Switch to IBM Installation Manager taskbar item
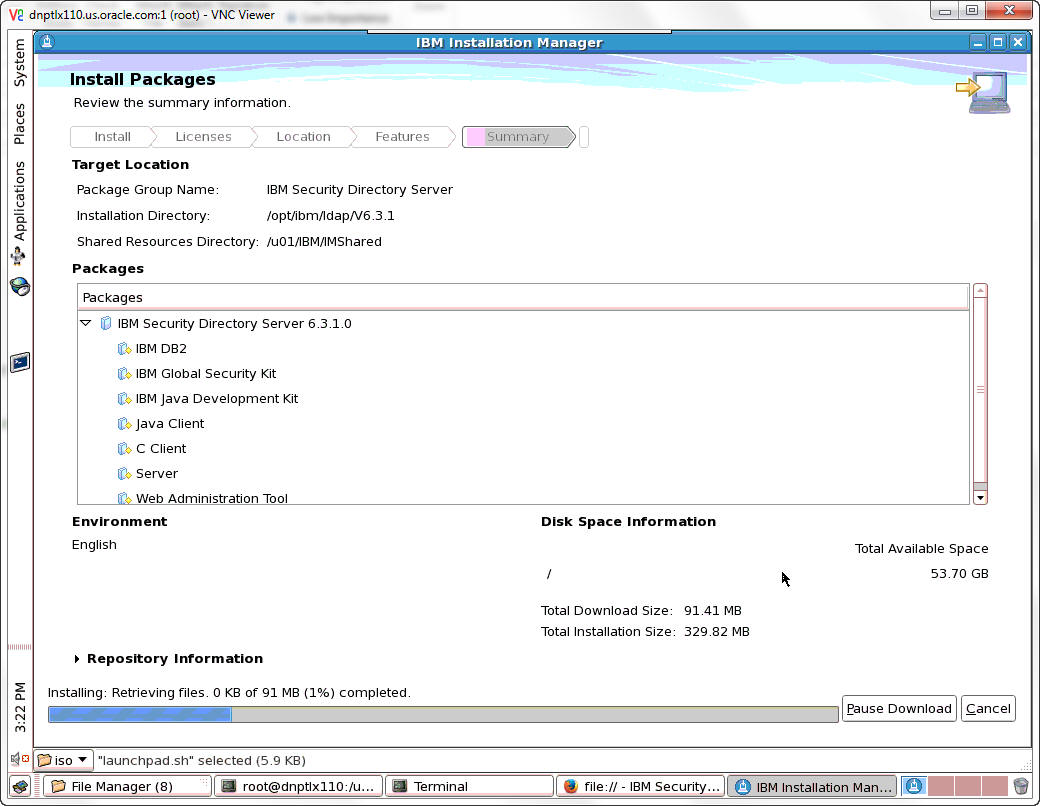Screen dimensions: 1040x806 (x=812, y=787)
